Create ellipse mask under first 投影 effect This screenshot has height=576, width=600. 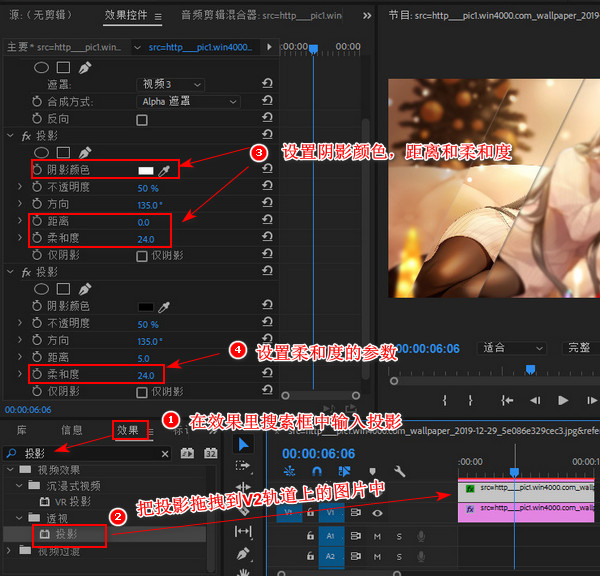pyautogui.click(x=41, y=152)
